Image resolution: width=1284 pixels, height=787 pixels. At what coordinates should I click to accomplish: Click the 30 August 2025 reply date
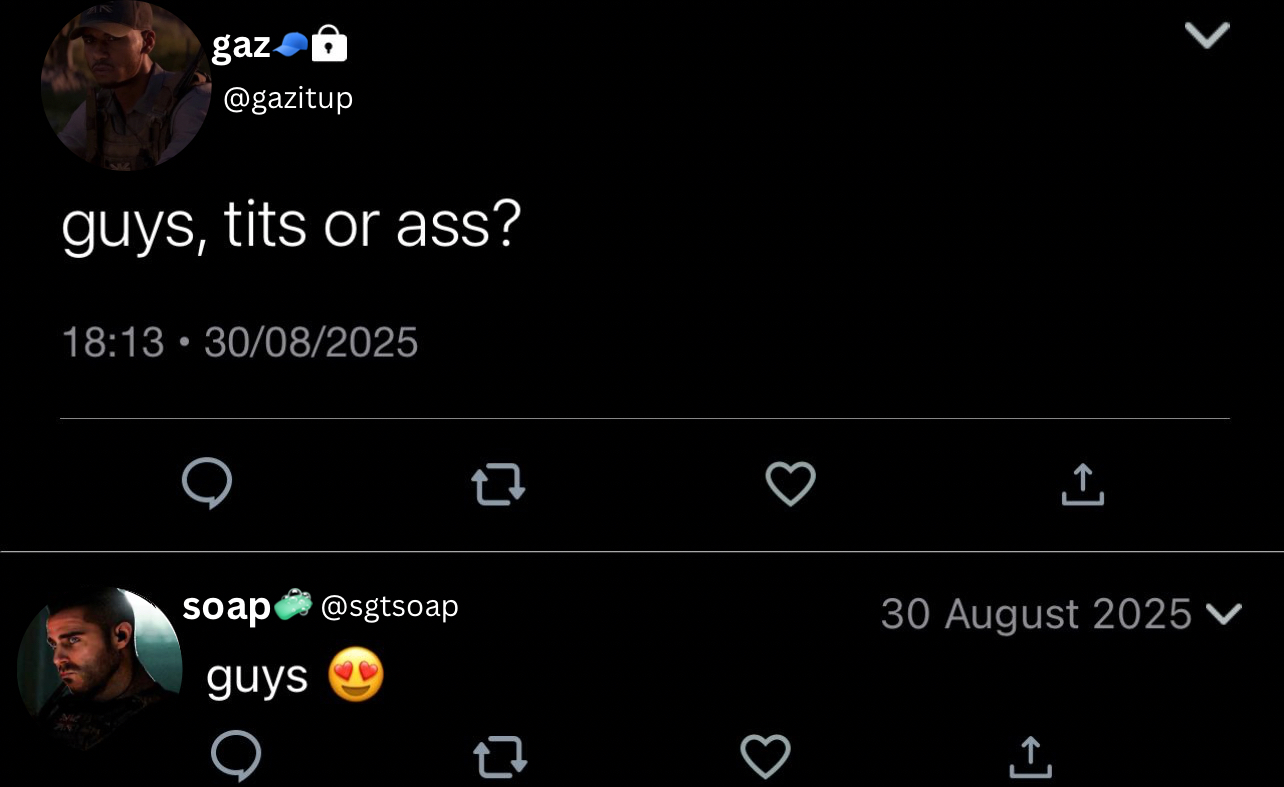1035,614
